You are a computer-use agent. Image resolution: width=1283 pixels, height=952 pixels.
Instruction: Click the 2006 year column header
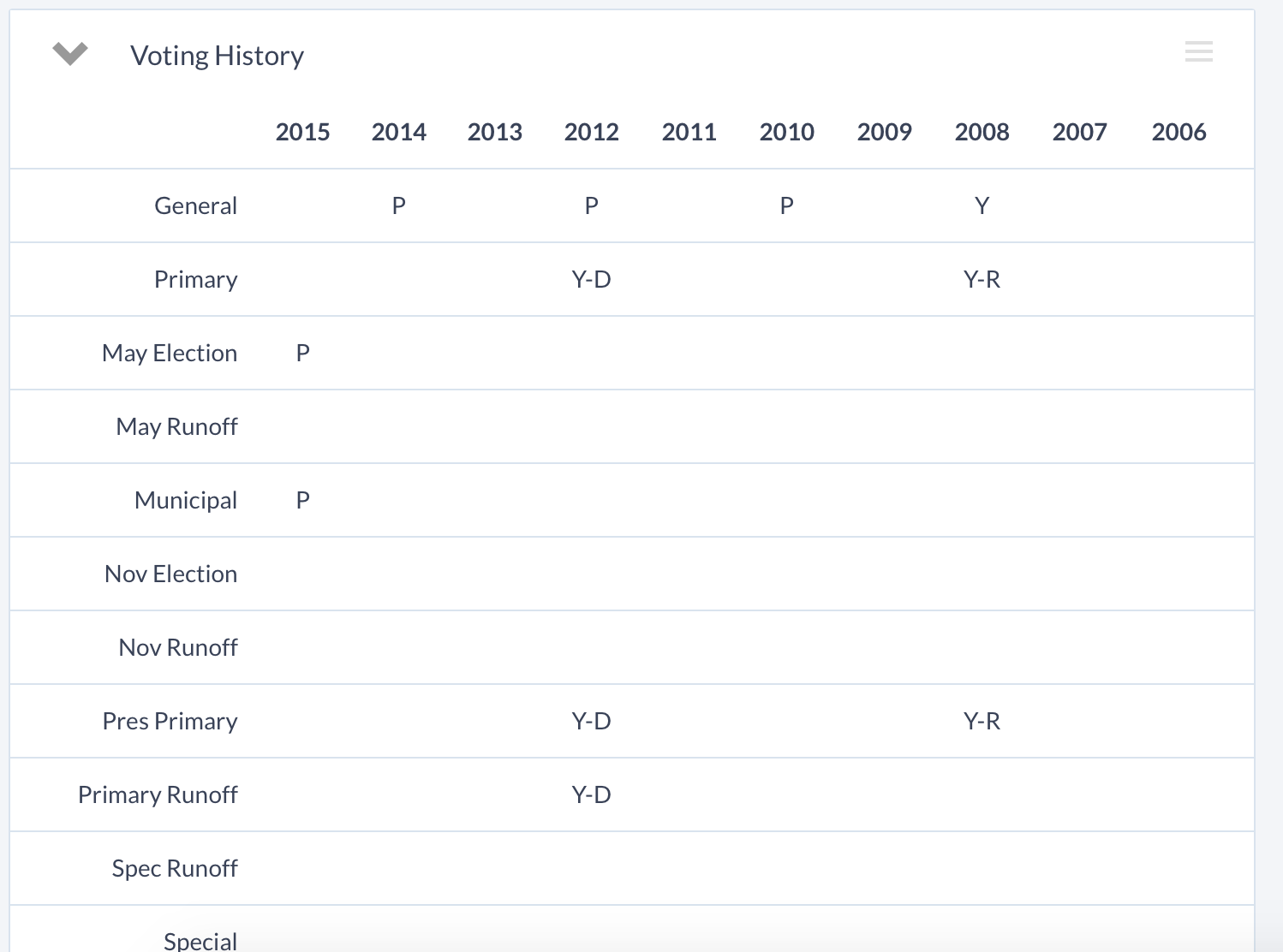pyautogui.click(x=1179, y=132)
